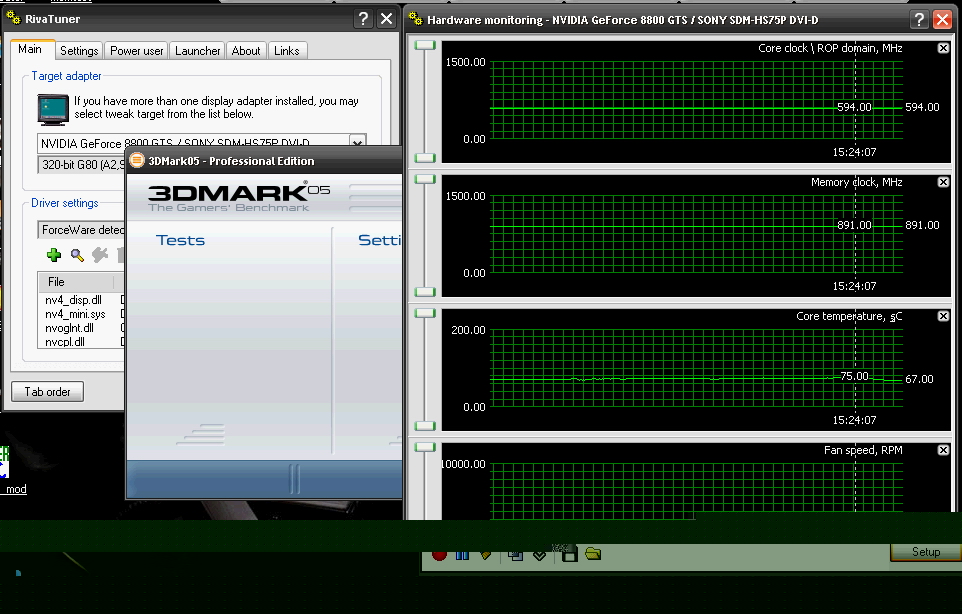
Task: Close the Core clock graph with its X
Action: (x=944, y=48)
